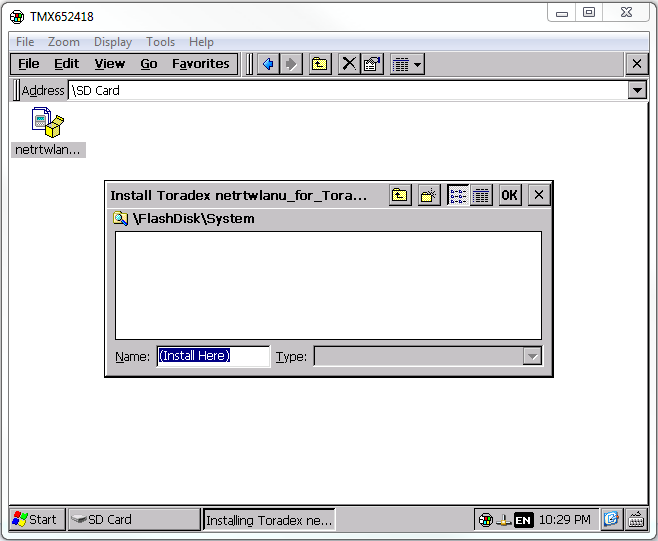Click the EN language indicator
Image resolution: width=658 pixels, height=541 pixels.
pyautogui.click(x=523, y=521)
